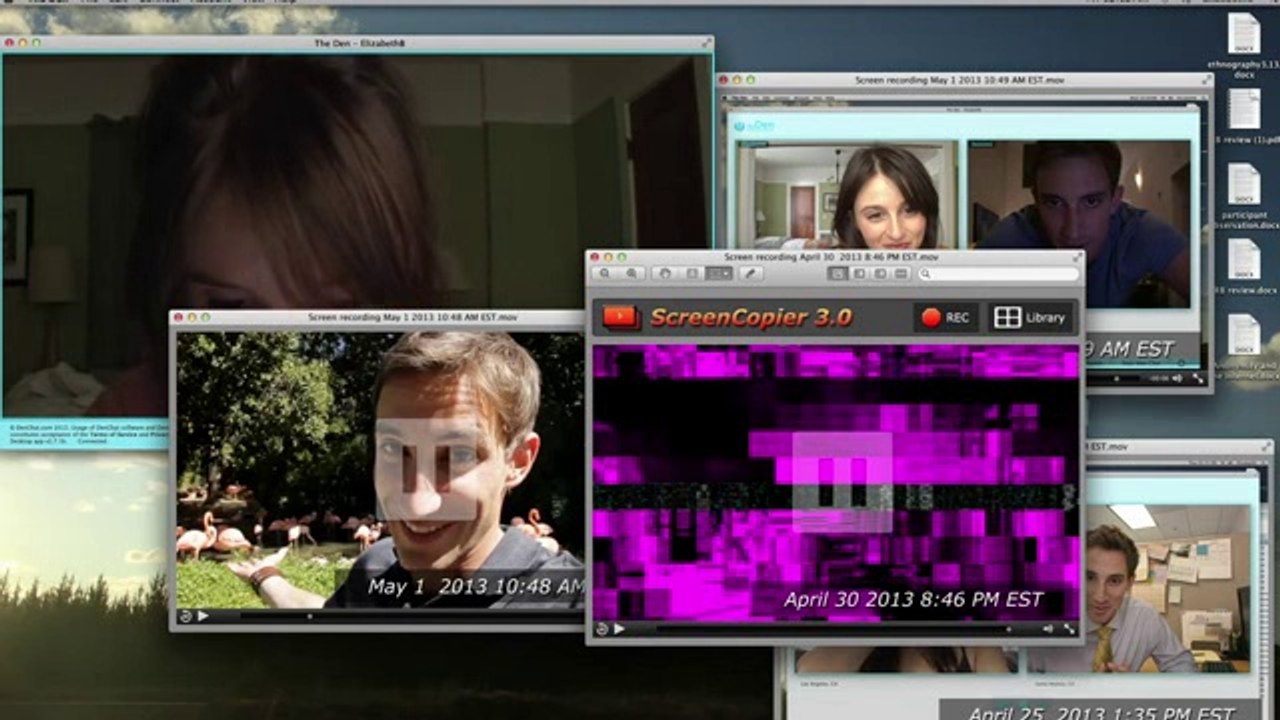The height and width of the screenshot is (720, 1280).
Task: Click the title bar expand arrow of April 30 window
Action: pos(1076,257)
